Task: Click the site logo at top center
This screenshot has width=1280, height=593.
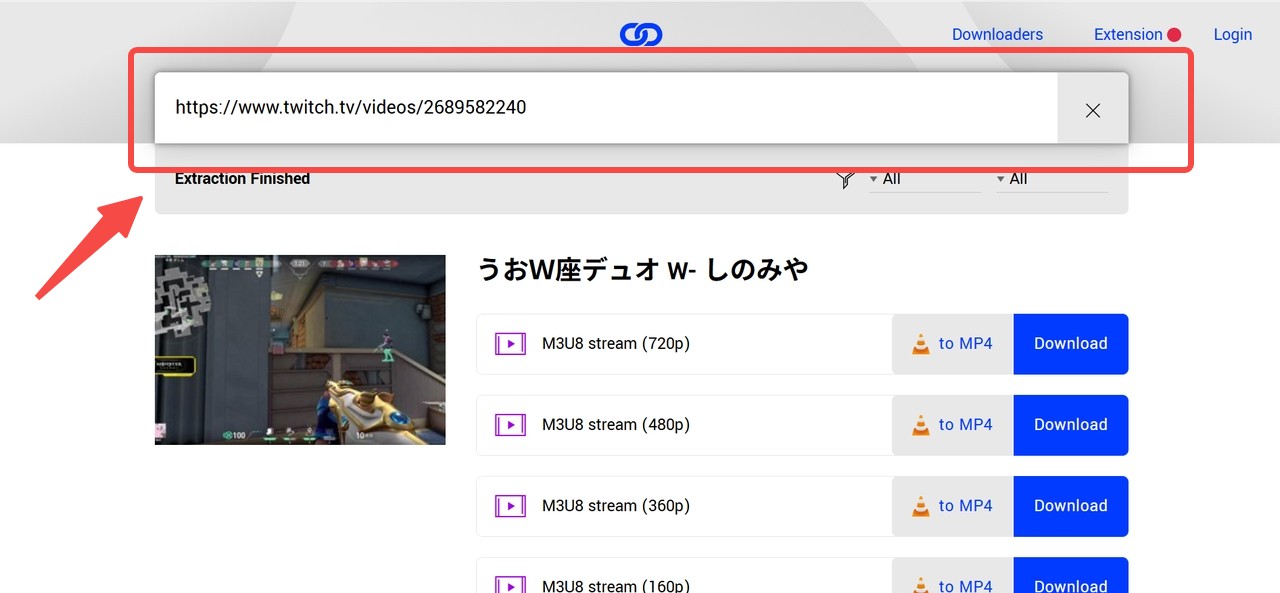Action: coord(640,33)
